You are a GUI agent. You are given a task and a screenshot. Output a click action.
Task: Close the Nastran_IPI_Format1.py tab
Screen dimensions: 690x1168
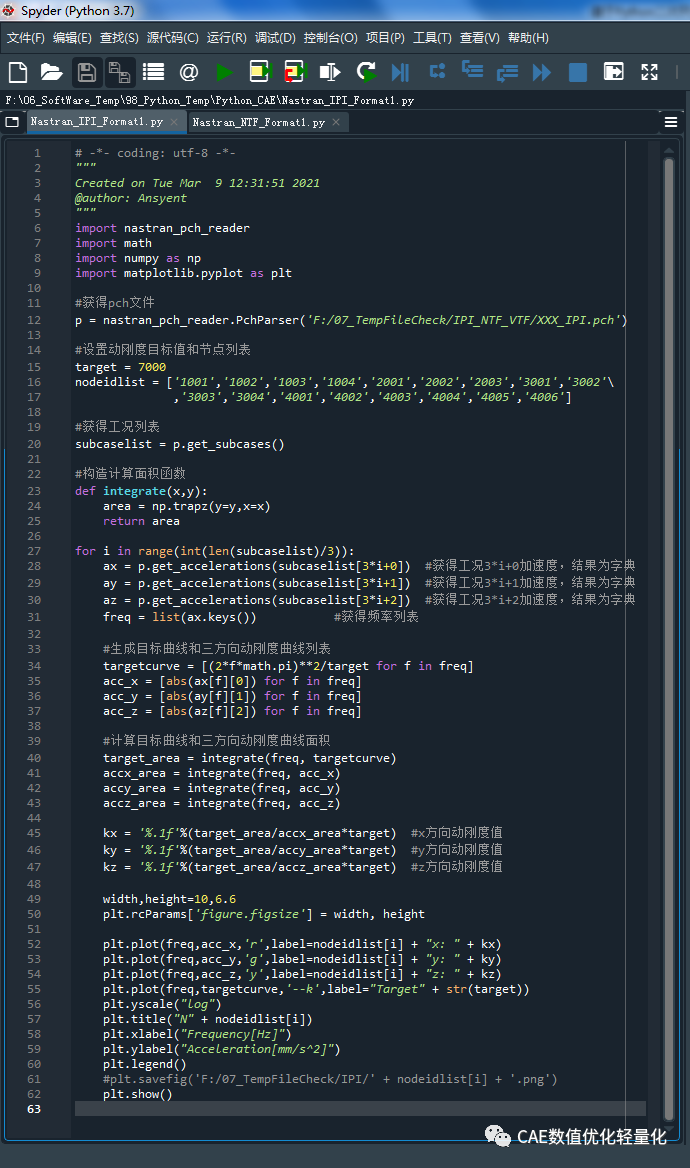[x=174, y=122]
